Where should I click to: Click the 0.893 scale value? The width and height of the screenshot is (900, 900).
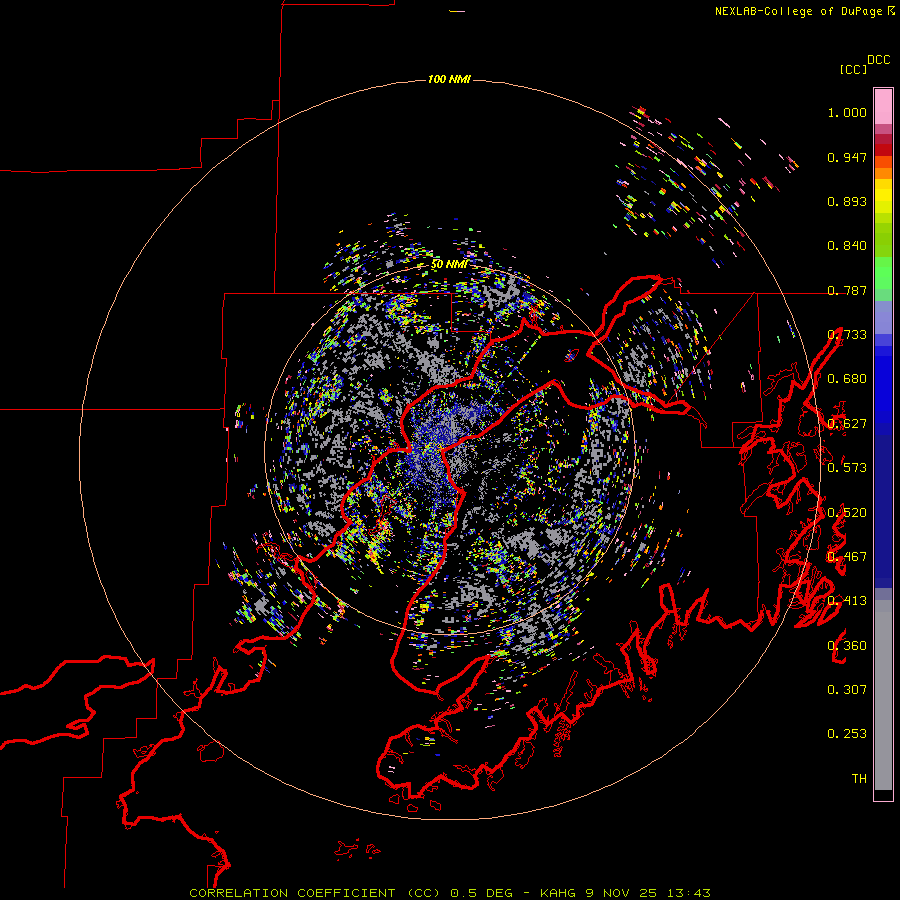click(x=847, y=201)
